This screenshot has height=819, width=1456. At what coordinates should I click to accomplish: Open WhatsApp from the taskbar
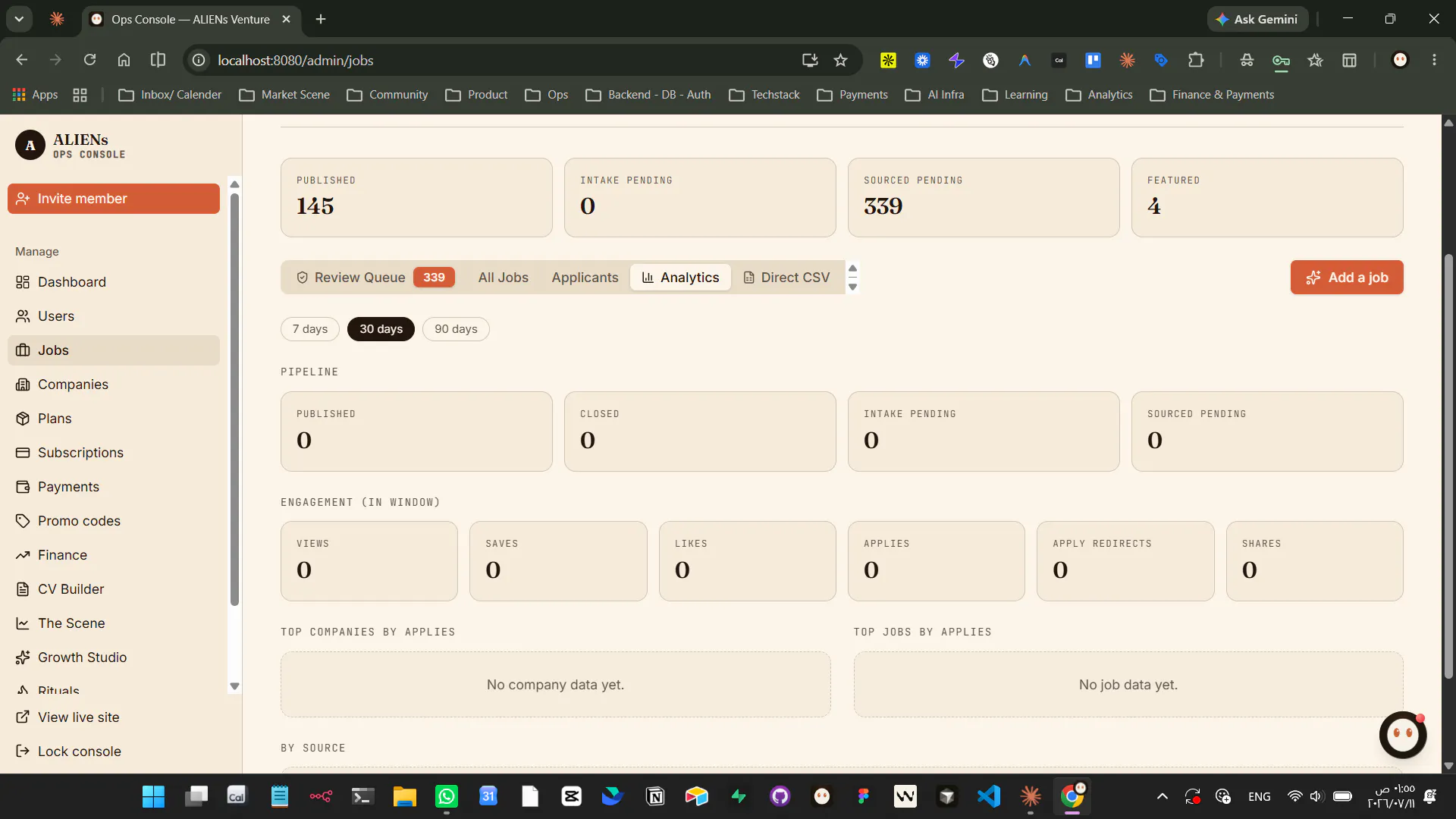click(447, 796)
